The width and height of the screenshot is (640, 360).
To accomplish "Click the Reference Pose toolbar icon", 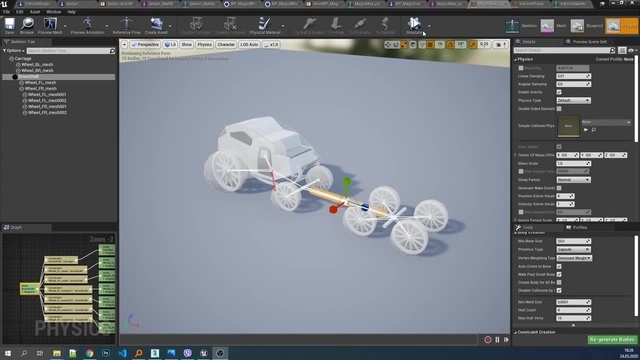I will click(127, 24).
